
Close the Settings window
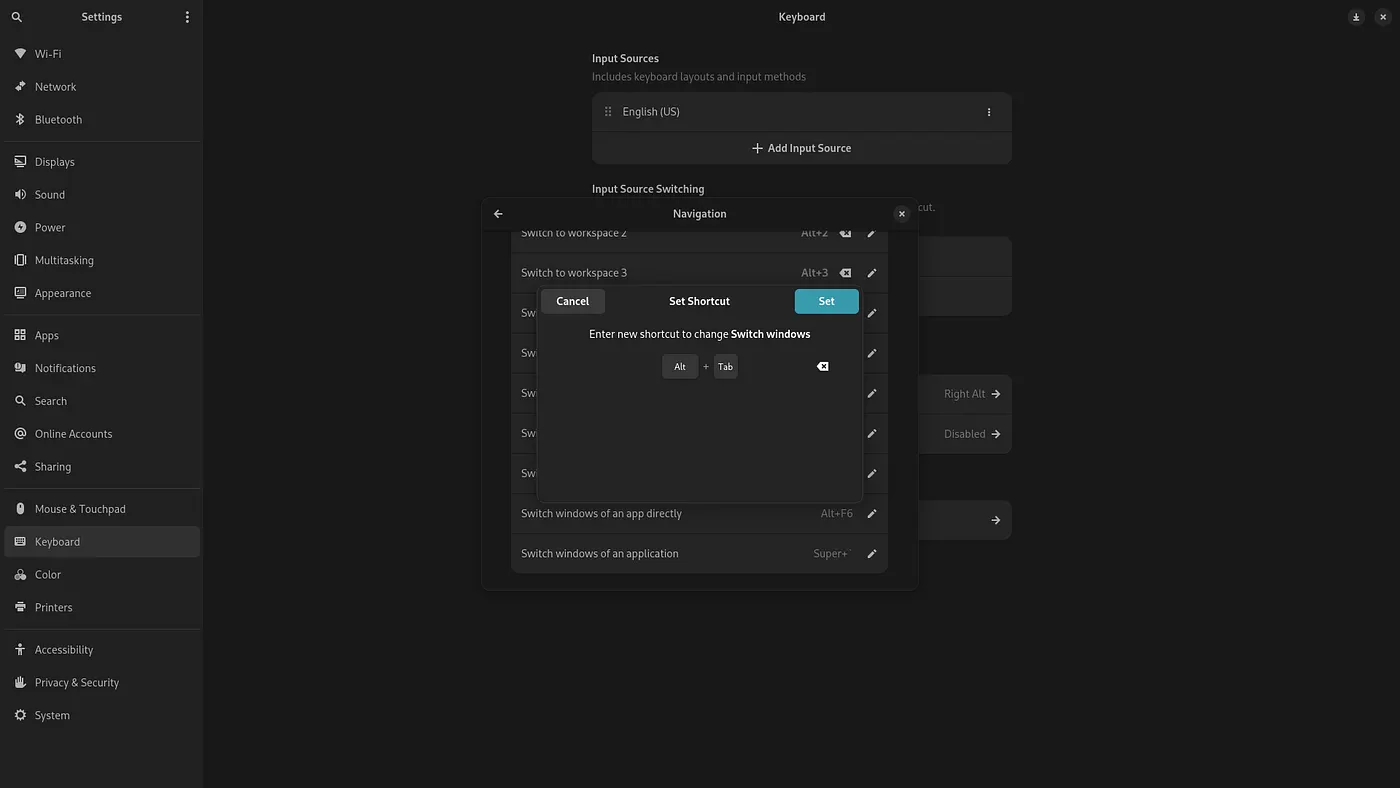click(1383, 17)
